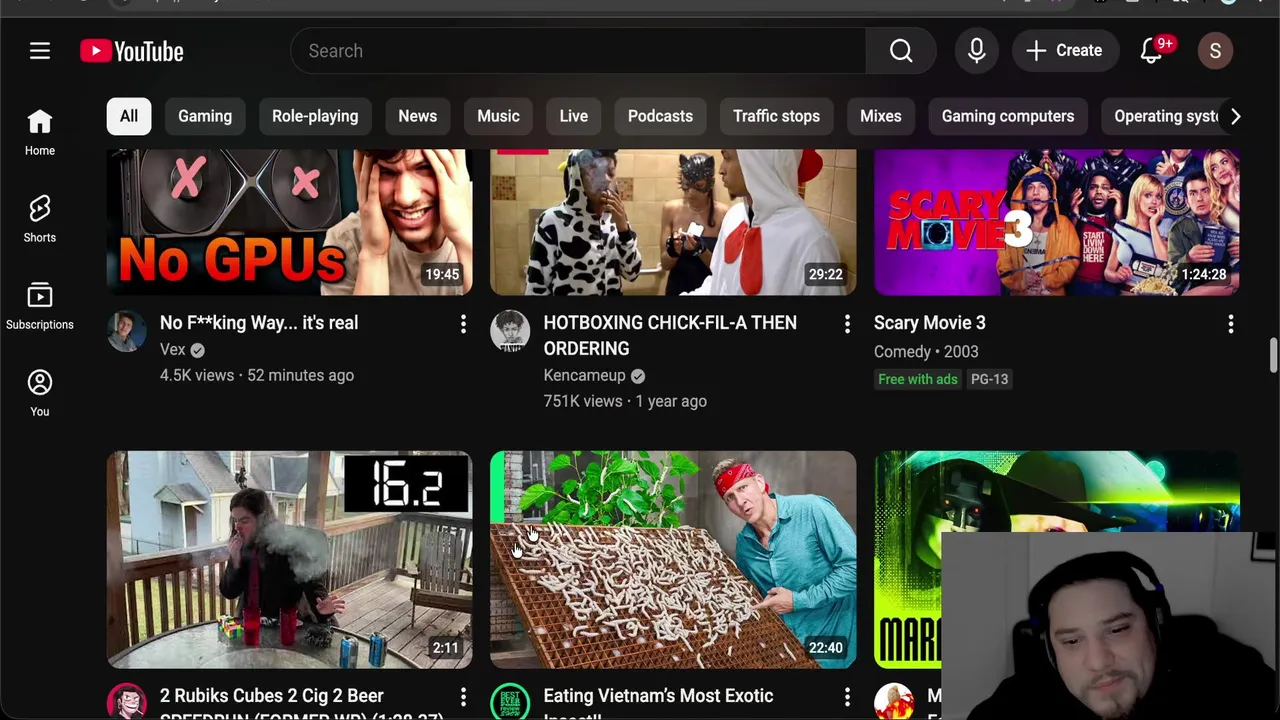1280x720 pixels.
Task: Select the All filter chip
Action: [x=129, y=116]
